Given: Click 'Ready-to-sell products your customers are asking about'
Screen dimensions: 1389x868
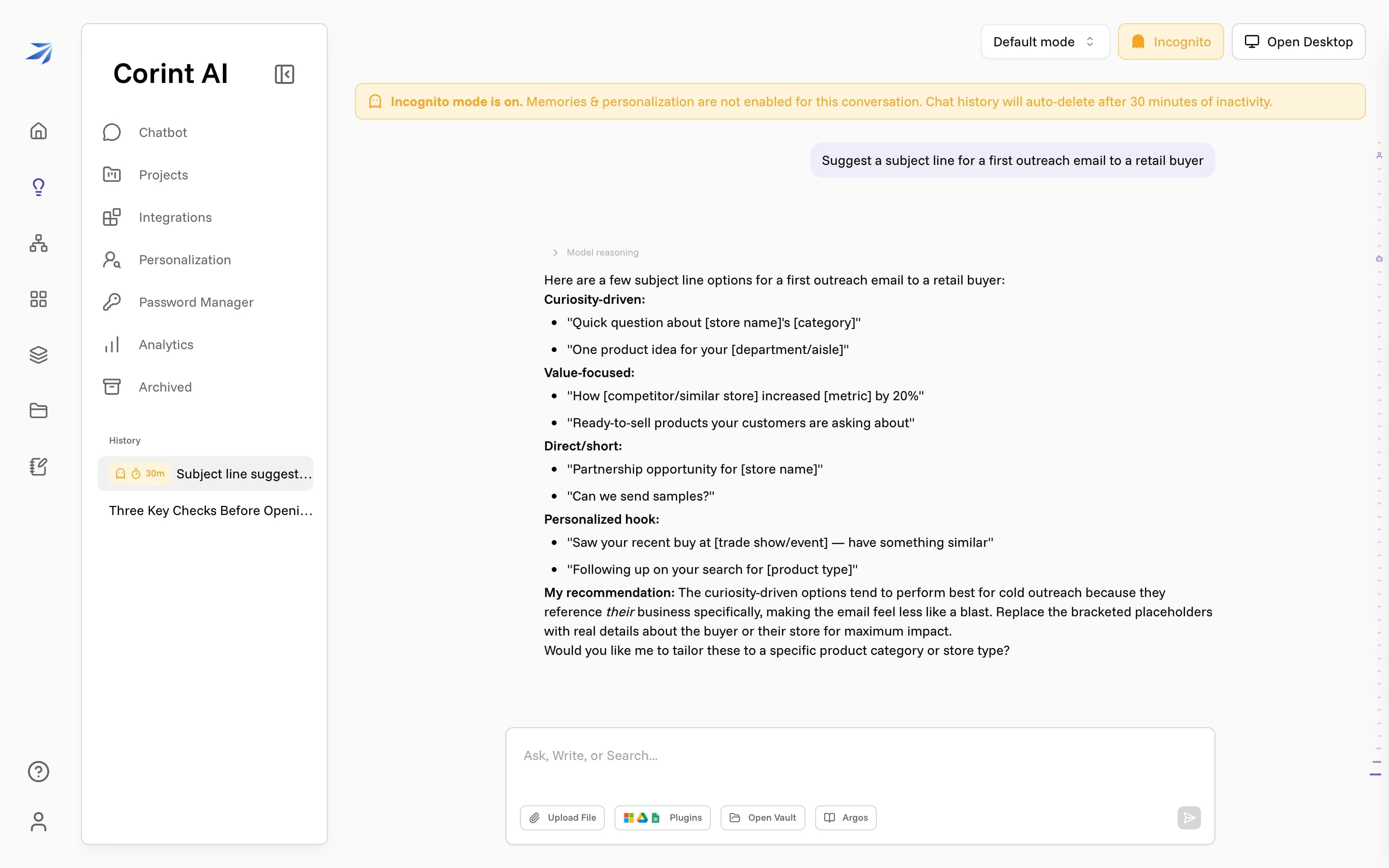Looking at the screenshot, I should pyautogui.click(x=741, y=423).
